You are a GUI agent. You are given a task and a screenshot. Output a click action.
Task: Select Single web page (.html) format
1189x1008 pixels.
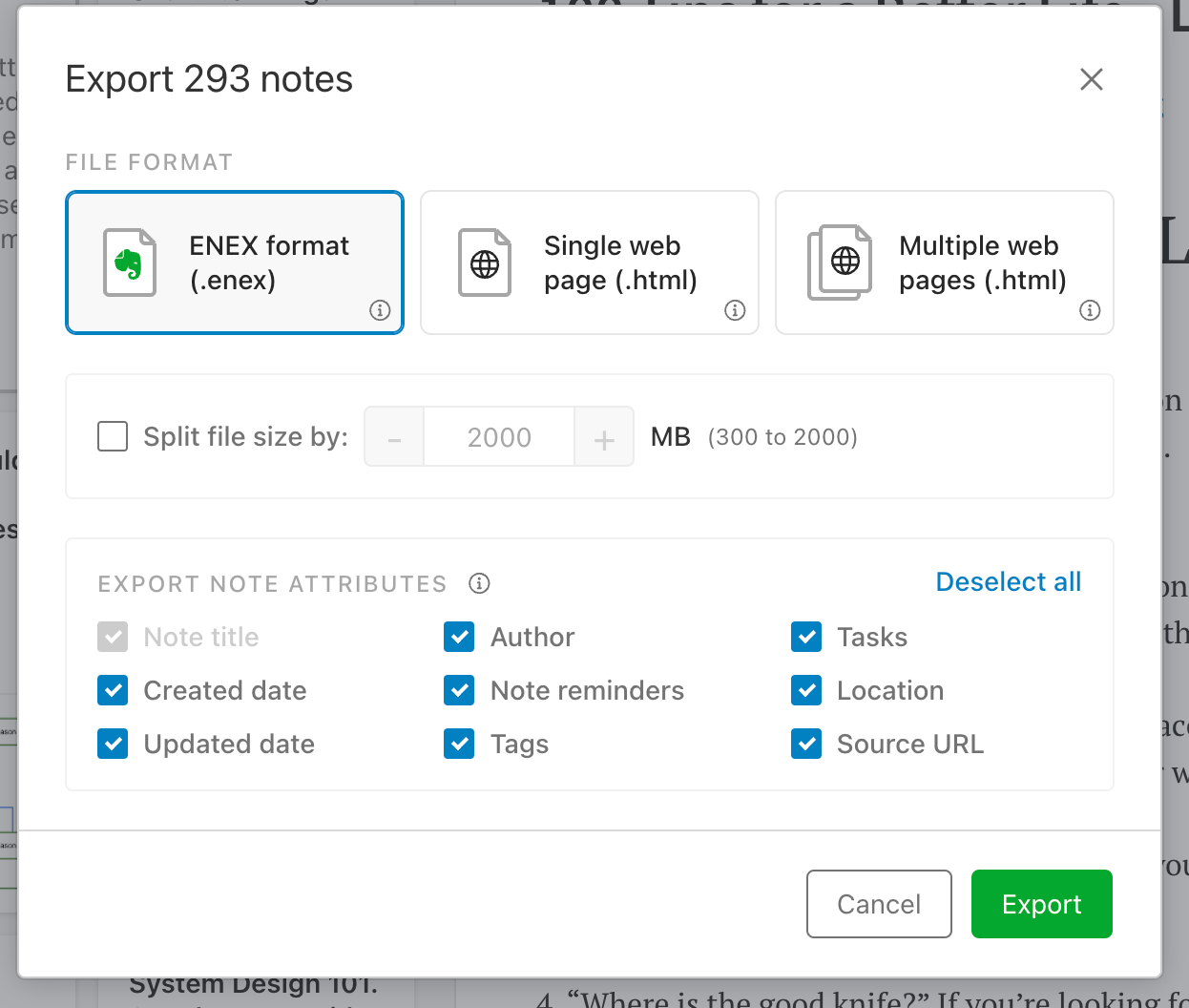(x=590, y=262)
